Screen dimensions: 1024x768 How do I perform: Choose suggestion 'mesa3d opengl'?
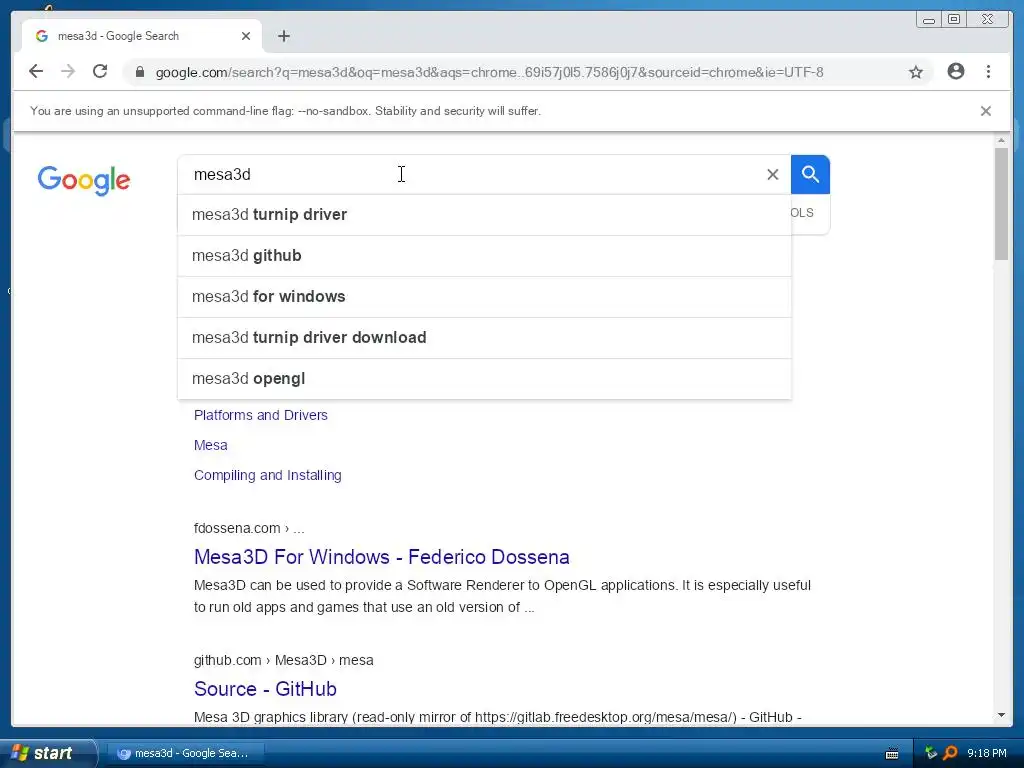pos(484,379)
